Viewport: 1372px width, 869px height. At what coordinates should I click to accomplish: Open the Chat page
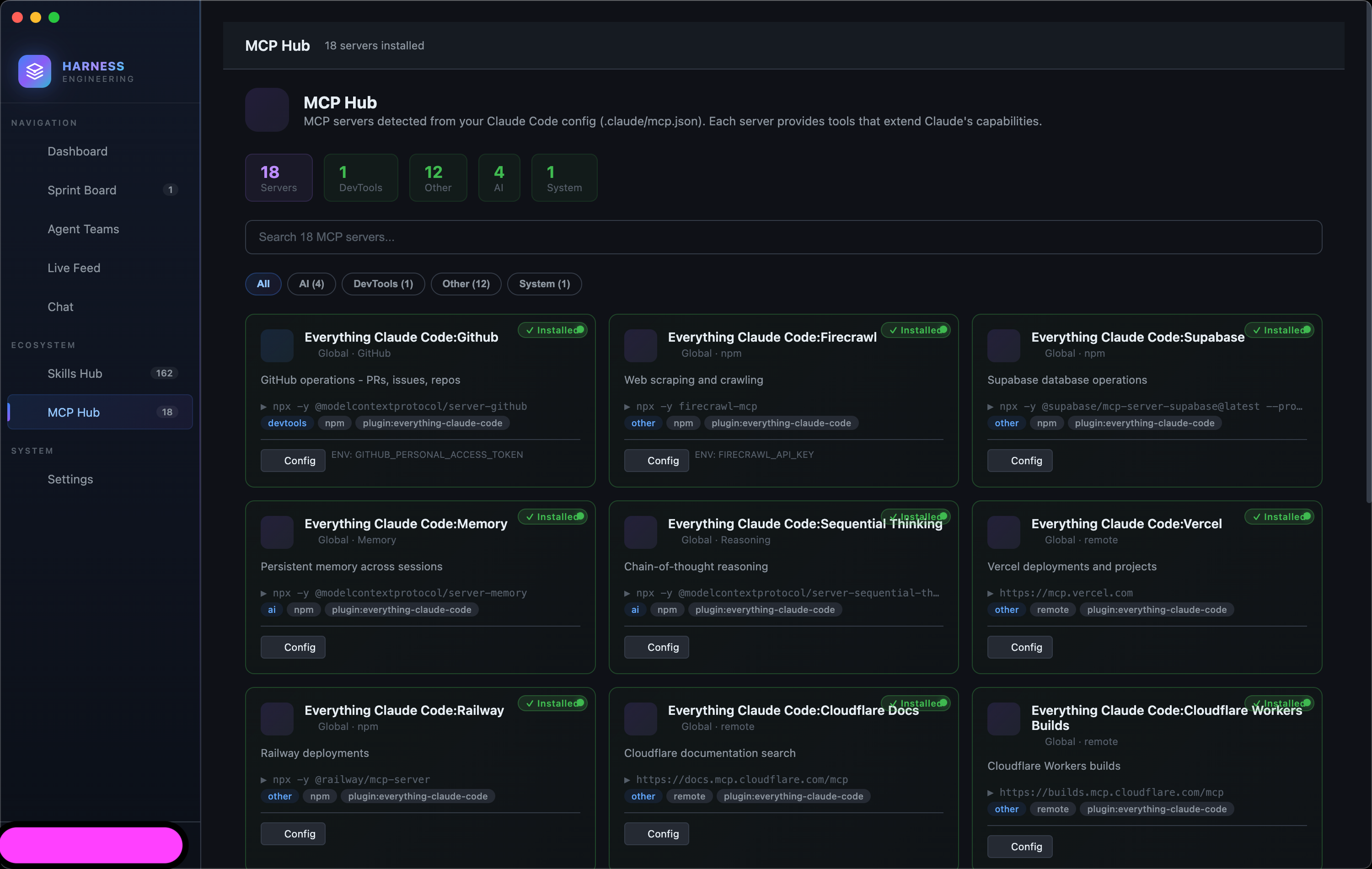pos(100,306)
